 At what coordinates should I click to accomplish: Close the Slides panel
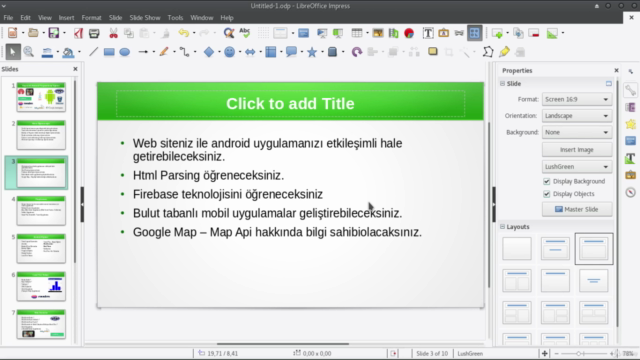[x=75, y=69]
